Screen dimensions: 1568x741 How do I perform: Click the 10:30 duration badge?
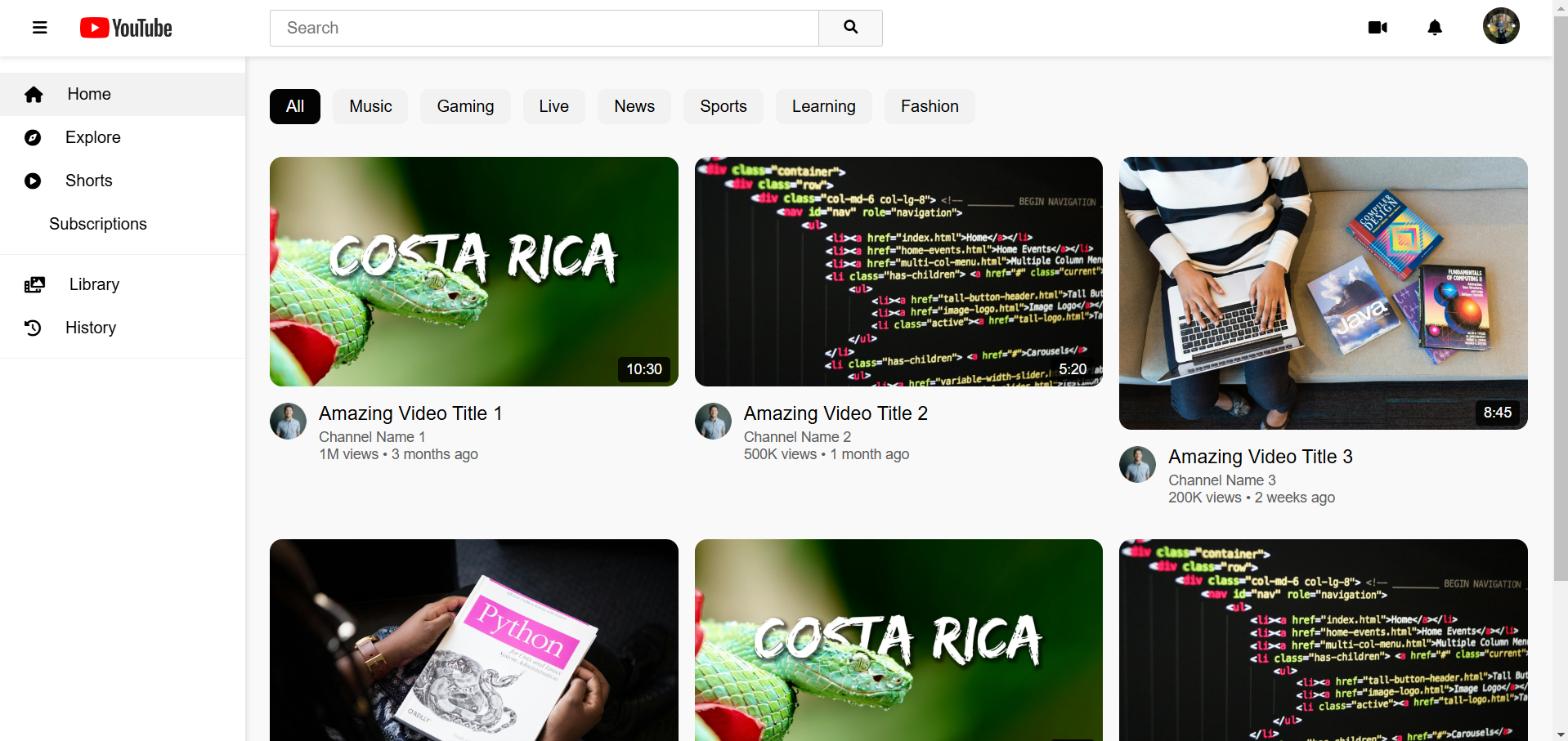point(644,369)
